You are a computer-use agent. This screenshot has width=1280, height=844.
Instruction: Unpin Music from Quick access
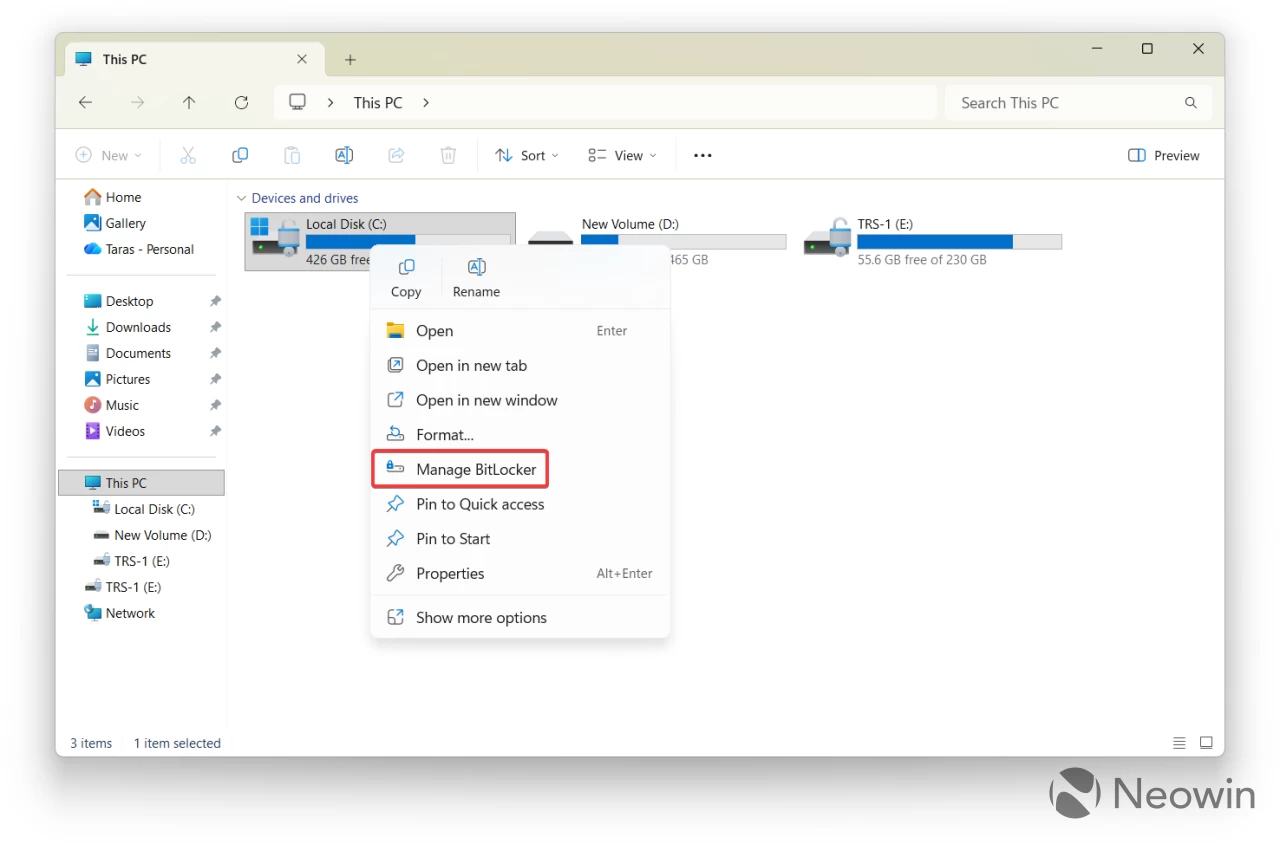tap(215, 405)
